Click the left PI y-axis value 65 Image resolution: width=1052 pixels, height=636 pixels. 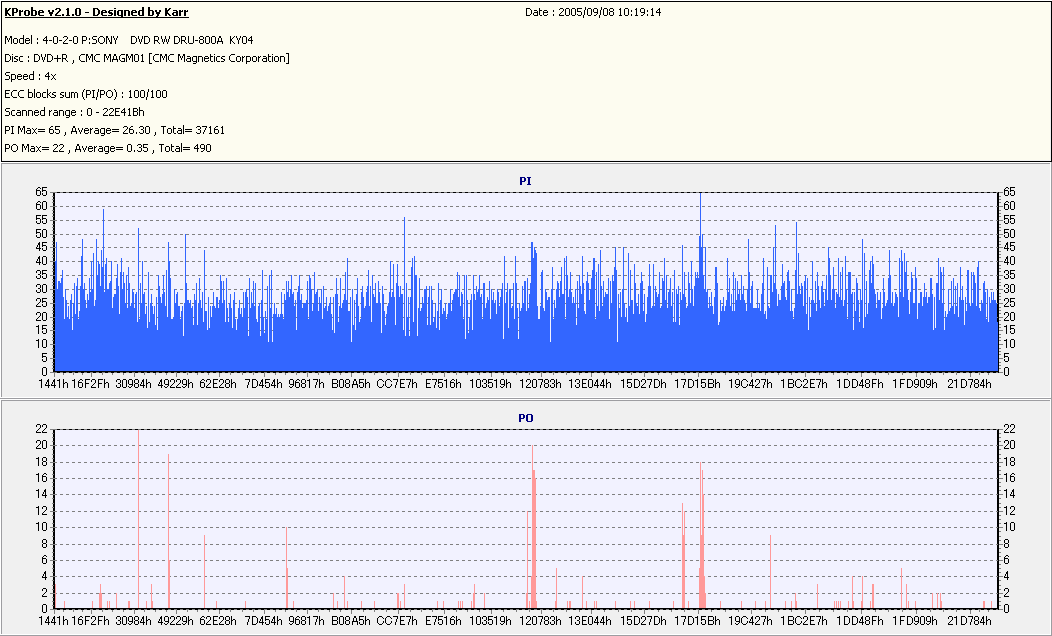(x=42, y=193)
